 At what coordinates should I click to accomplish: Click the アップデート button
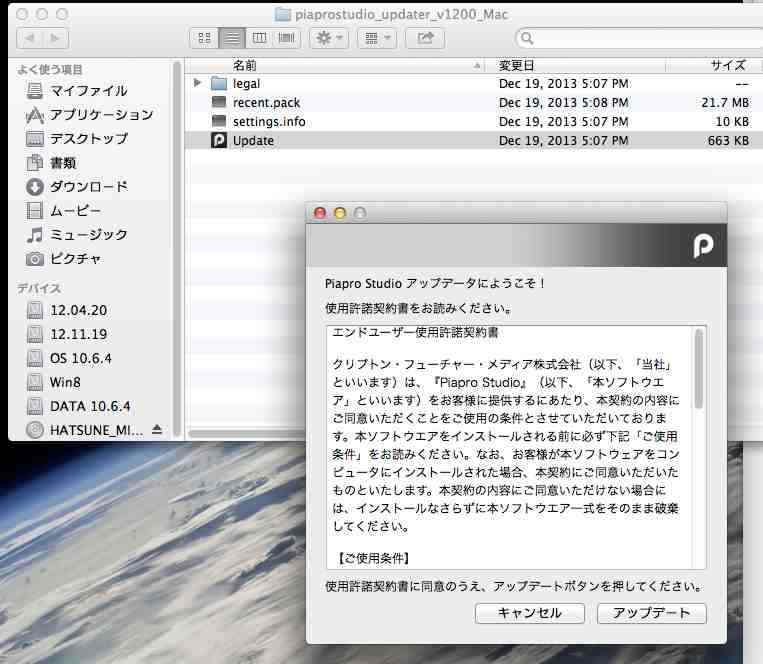[x=652, y=613]
